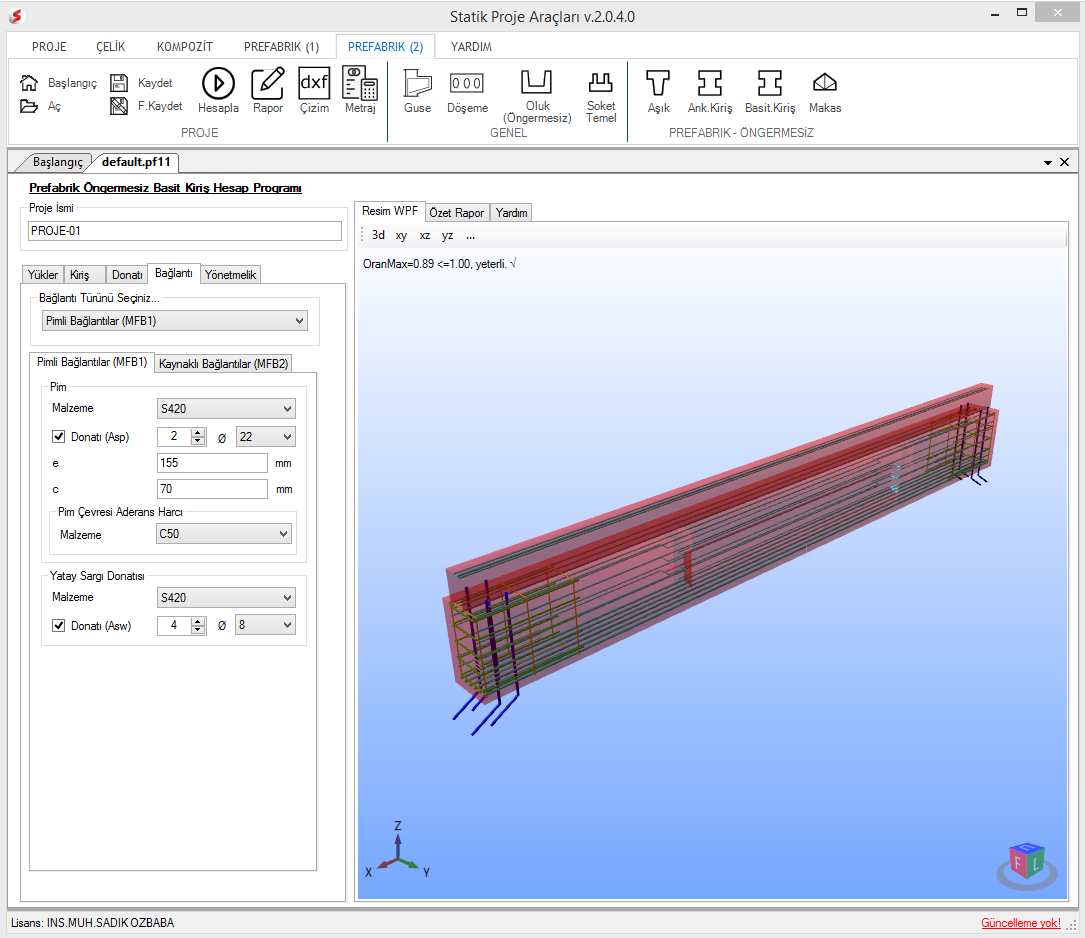This screenshot has width=1085, height=938.
Task: Open the Aderans Harcı C50 dropdown
Action: tap(224, 534)
